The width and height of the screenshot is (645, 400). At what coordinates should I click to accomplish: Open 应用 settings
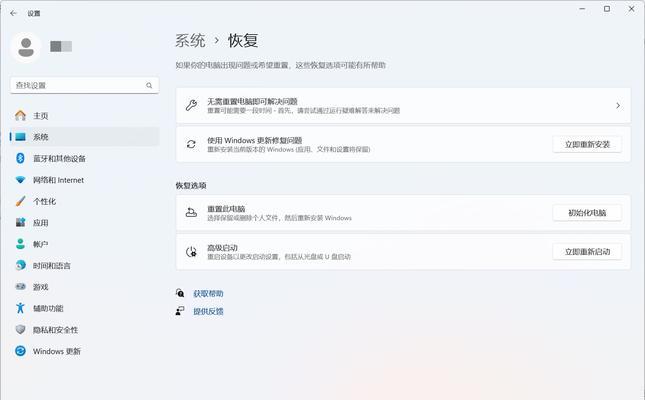[x=84, y=223]
